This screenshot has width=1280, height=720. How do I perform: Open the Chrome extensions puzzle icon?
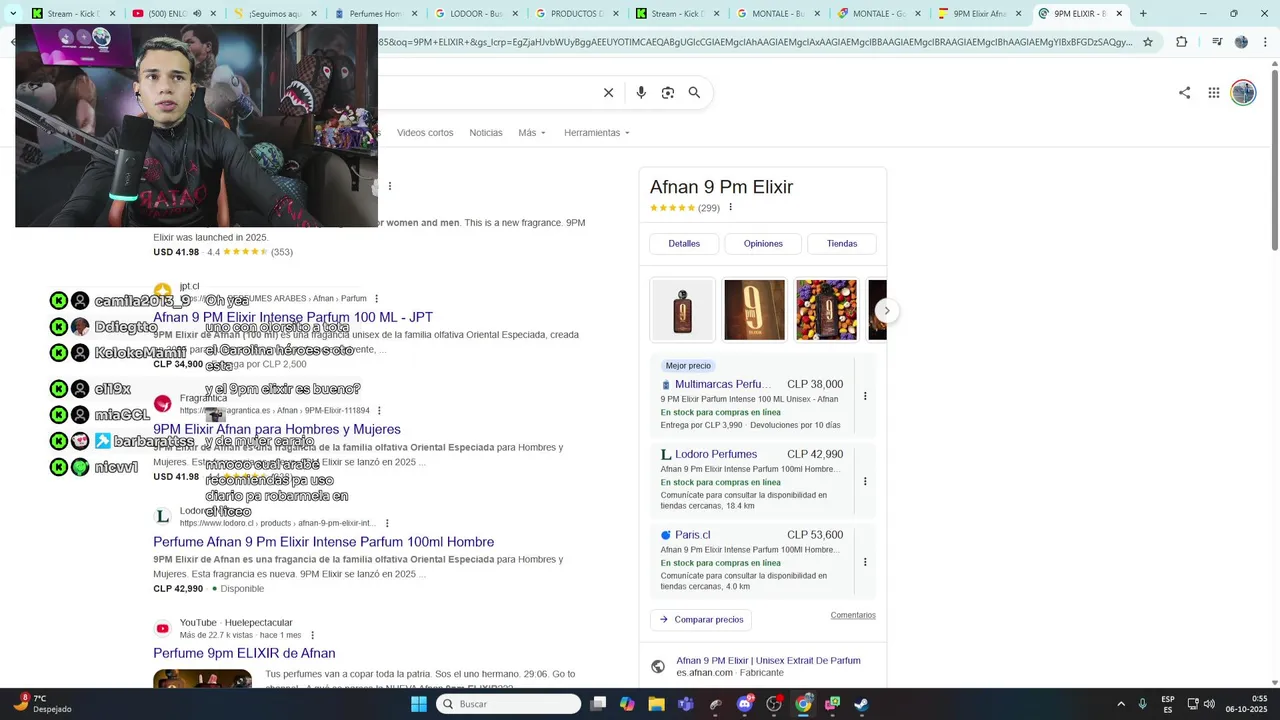(1182, 42)
